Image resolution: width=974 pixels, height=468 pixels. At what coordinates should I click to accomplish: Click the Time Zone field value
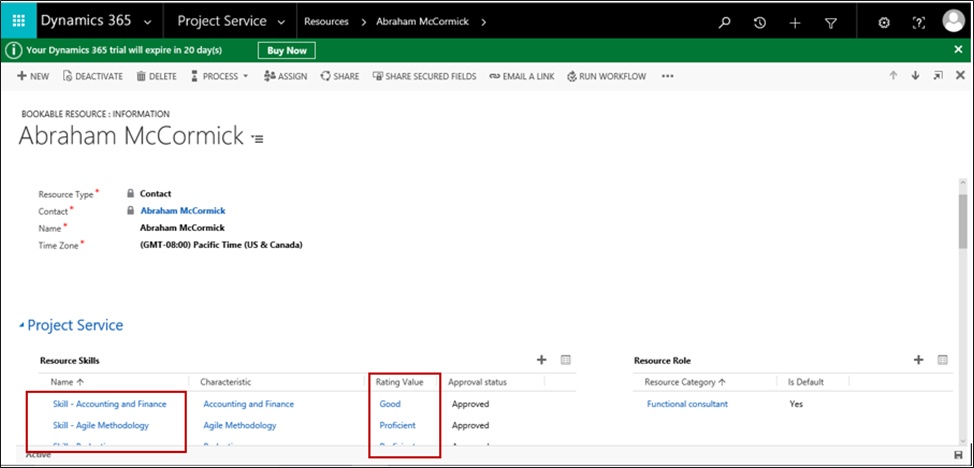221,245
